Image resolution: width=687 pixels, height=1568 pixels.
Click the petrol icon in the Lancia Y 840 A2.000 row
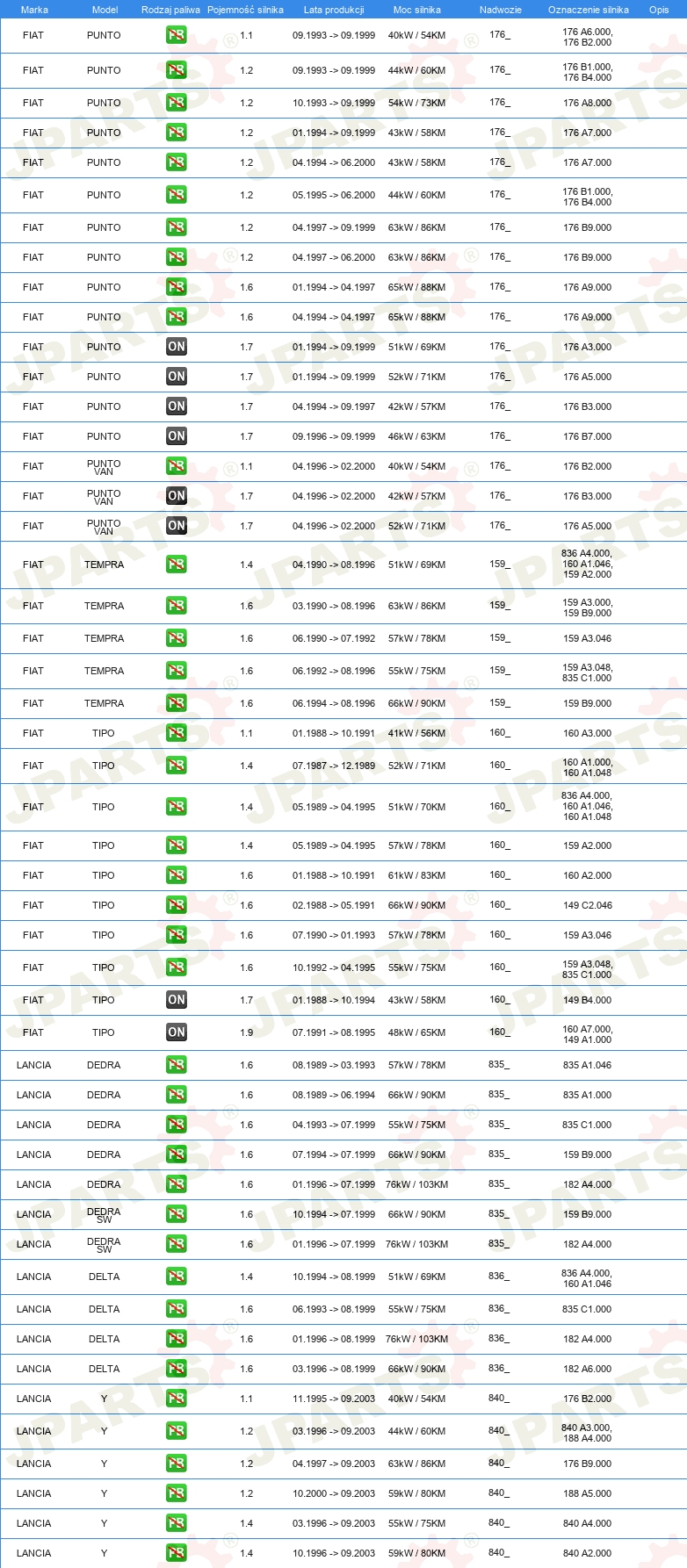tap(177, 1553)
